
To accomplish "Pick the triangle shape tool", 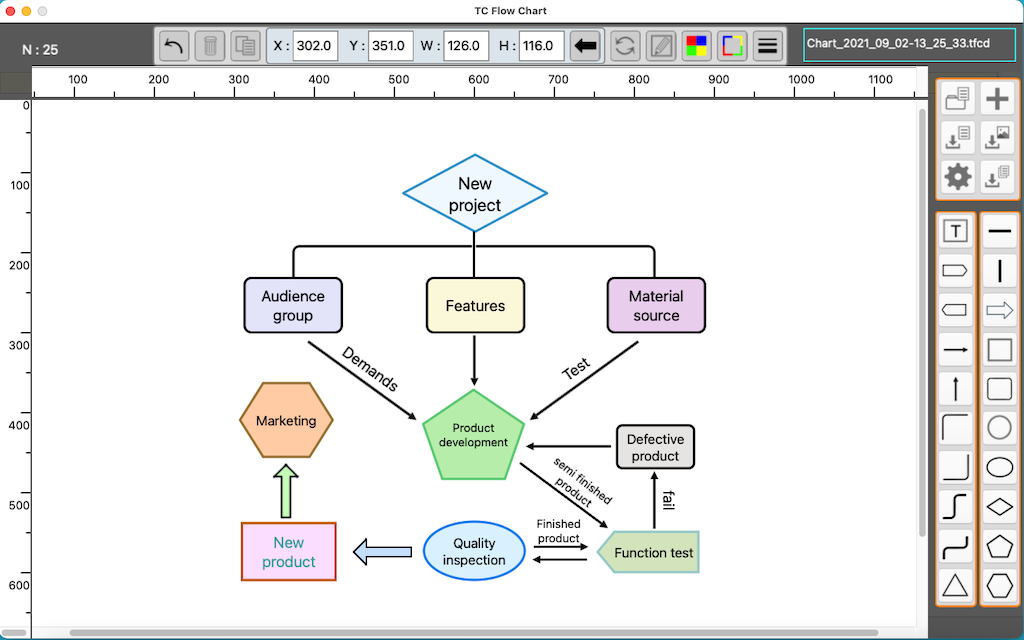I will pos(957,585).
